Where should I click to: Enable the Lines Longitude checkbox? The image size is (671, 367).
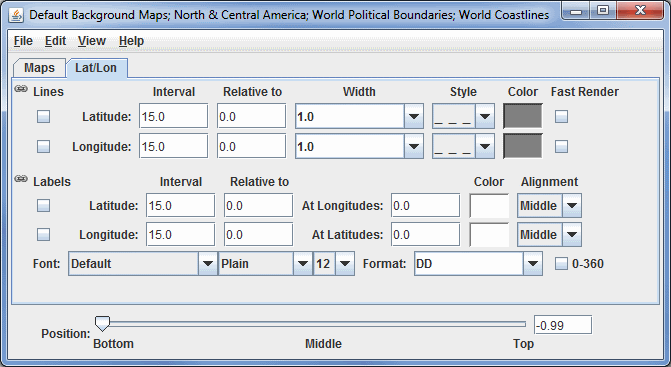(x=43, y=146)
